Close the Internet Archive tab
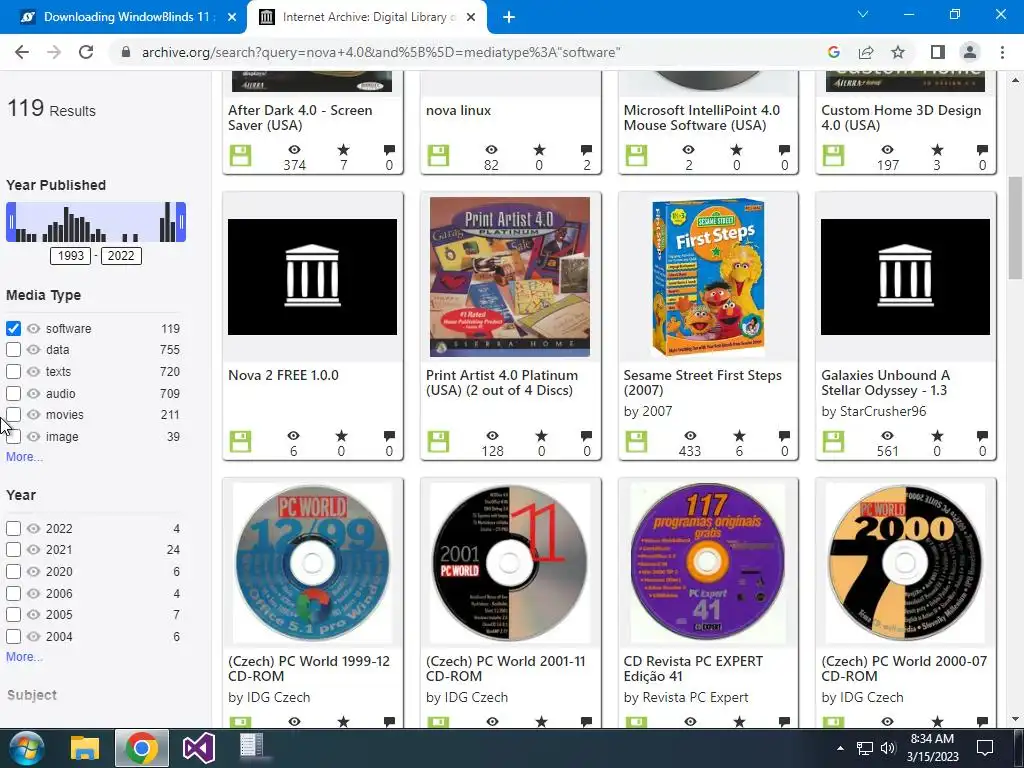Viewport: 1024px width, 768px height. [x=471, y=17]
